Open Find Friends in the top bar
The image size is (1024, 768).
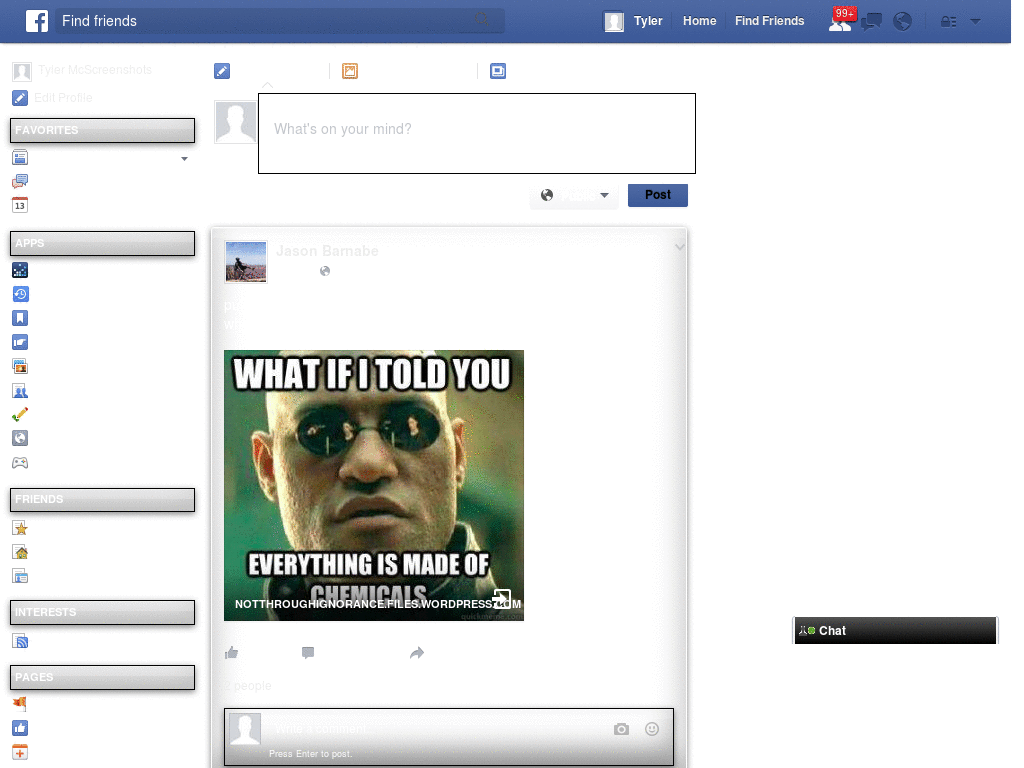tap(769, 21)
